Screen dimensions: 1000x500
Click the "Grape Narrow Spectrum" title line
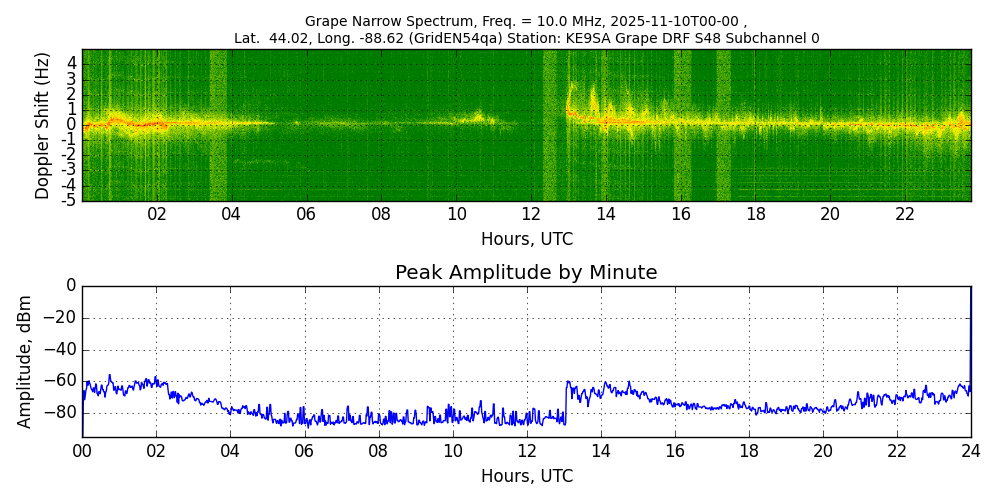[x=526, y=21]
